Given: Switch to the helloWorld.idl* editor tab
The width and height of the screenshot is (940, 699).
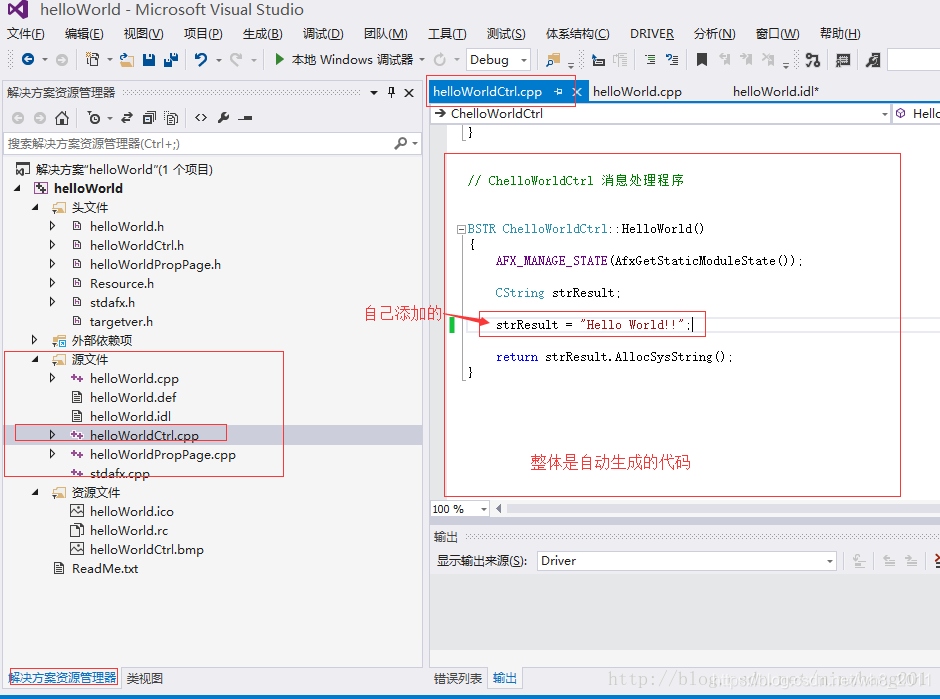Looking at the screenshot, I should 776,92.
